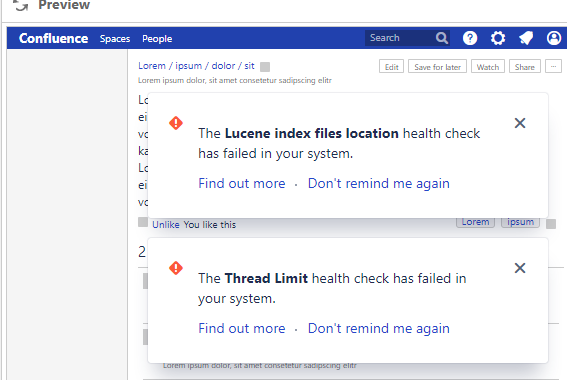Click the Edit button
Image resolution: width=567 pixels, height=380 pixels.
point(391,67)
